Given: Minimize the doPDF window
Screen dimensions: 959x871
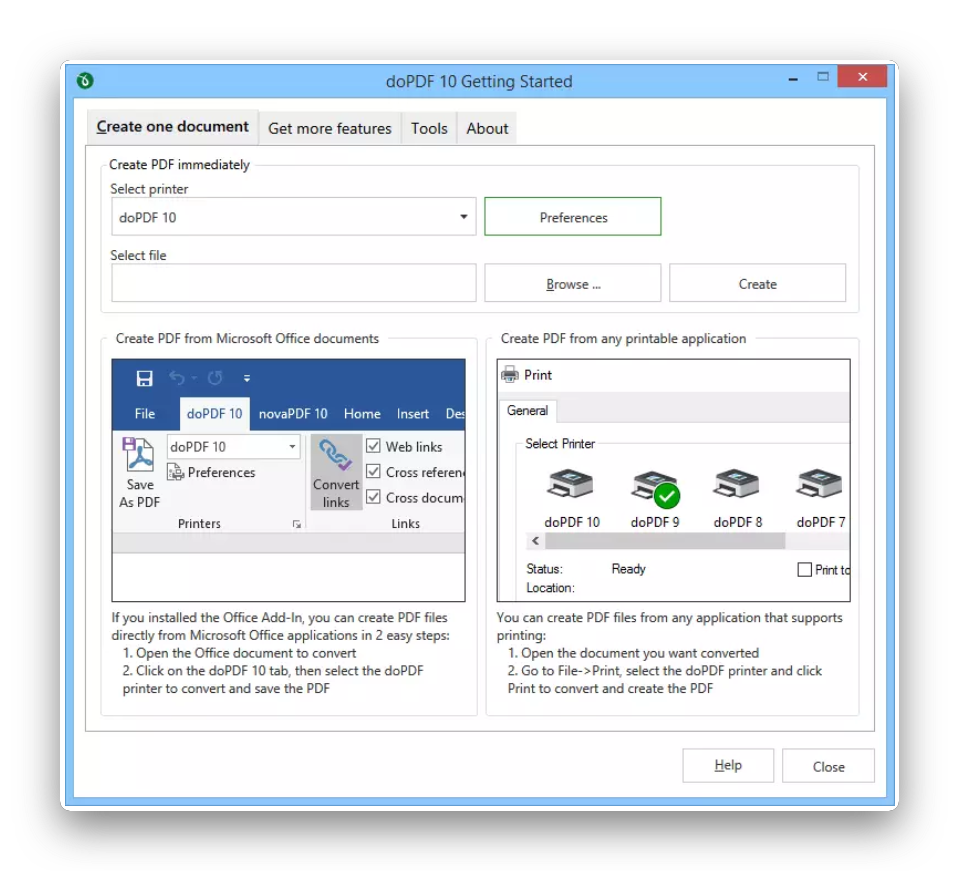Looking at the screenshot, I should click(793, 78).
